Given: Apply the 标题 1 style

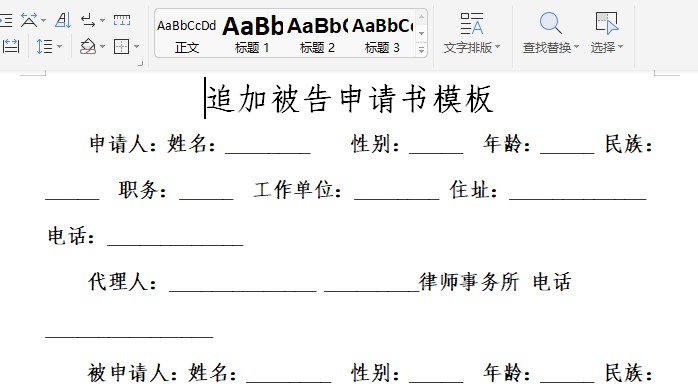Looking at the screenshot, I should point(252,34).
